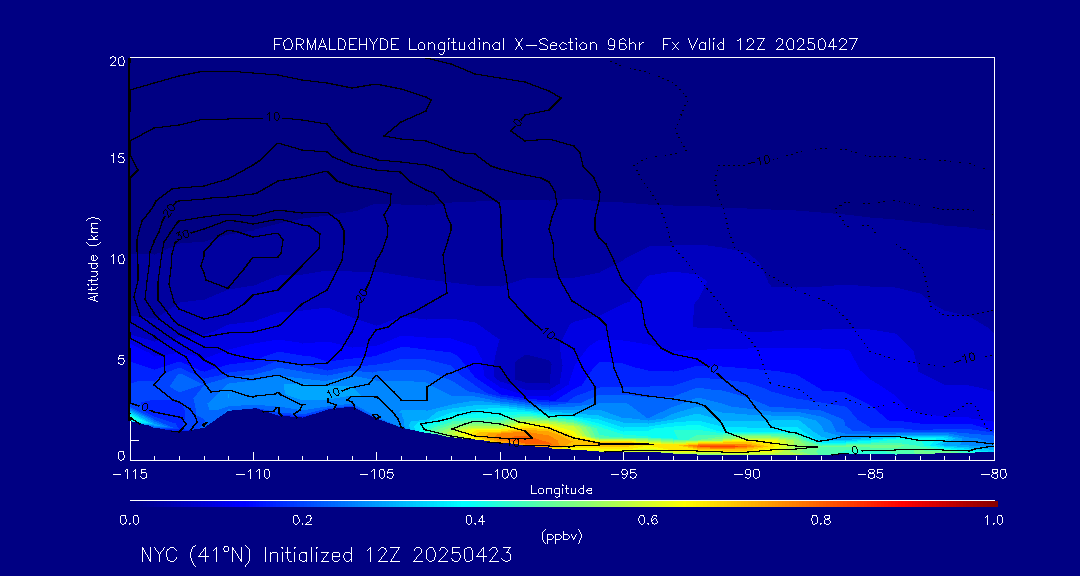Click the FORMALDEHYDE Longitudinal X-Section plot title
The height and width of the screenshot is (576, 1080).
tap(565, 45)
